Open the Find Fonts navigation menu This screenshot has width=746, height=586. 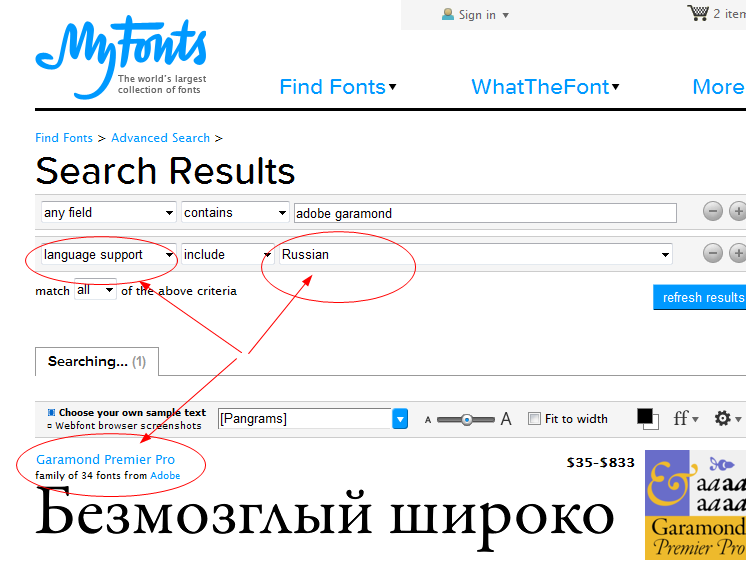click(338, 87)
